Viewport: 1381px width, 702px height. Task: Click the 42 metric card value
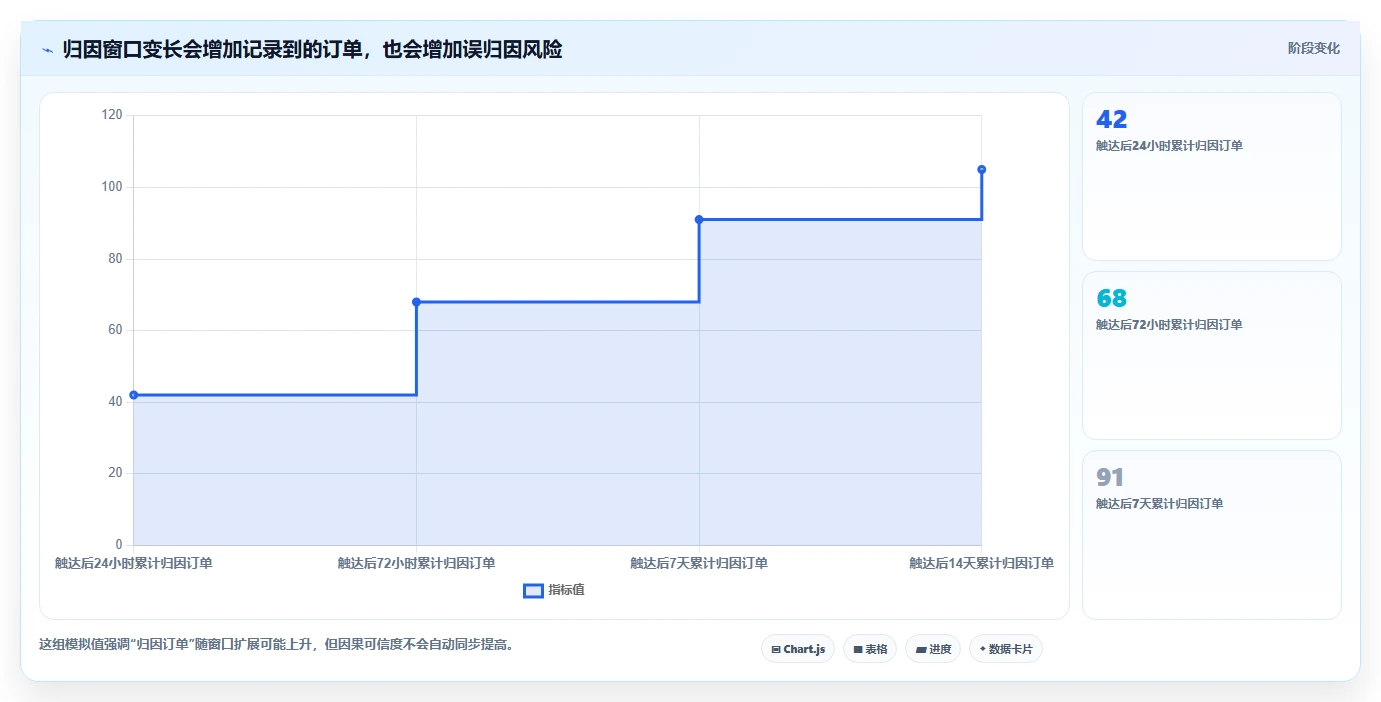(x=1112, y=119)
